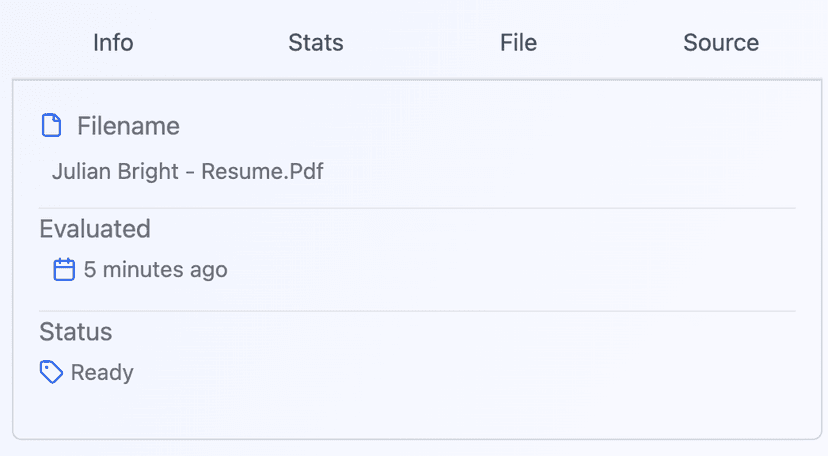
Task: Click the '5 minutes ago' timestamp
Action: coord(155,270)
